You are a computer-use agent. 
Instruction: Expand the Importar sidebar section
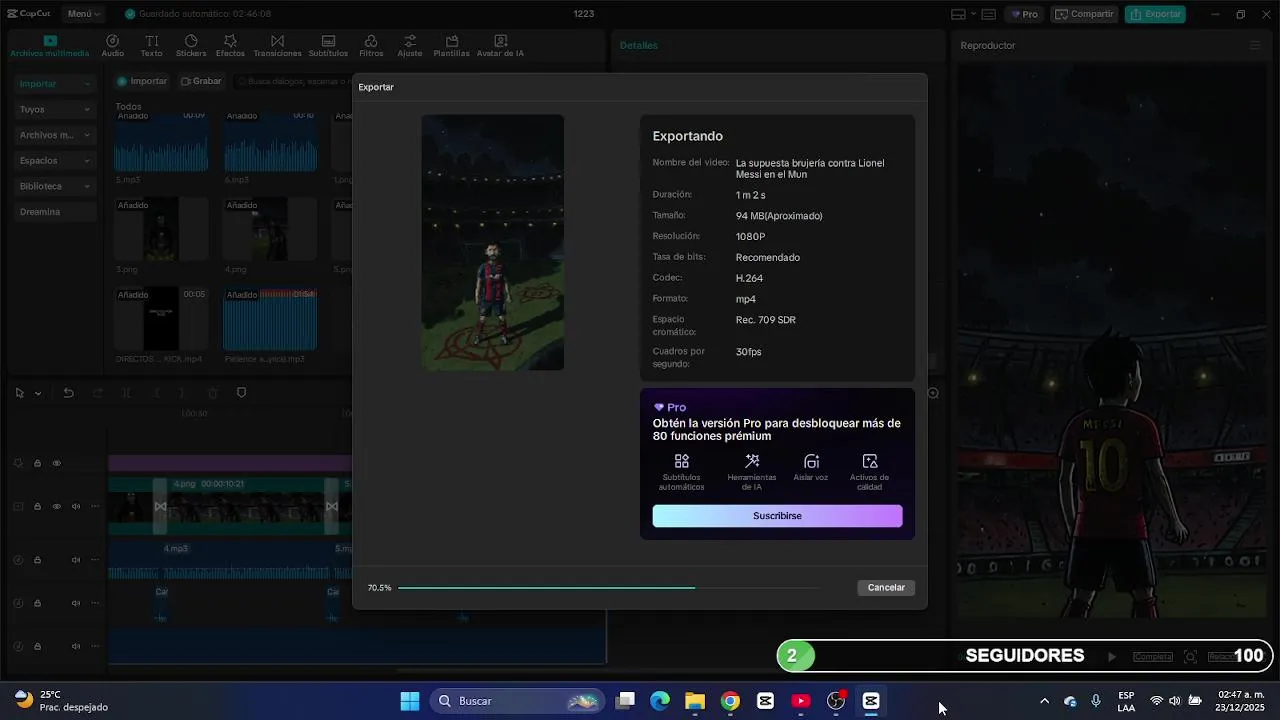pos(55,84)
